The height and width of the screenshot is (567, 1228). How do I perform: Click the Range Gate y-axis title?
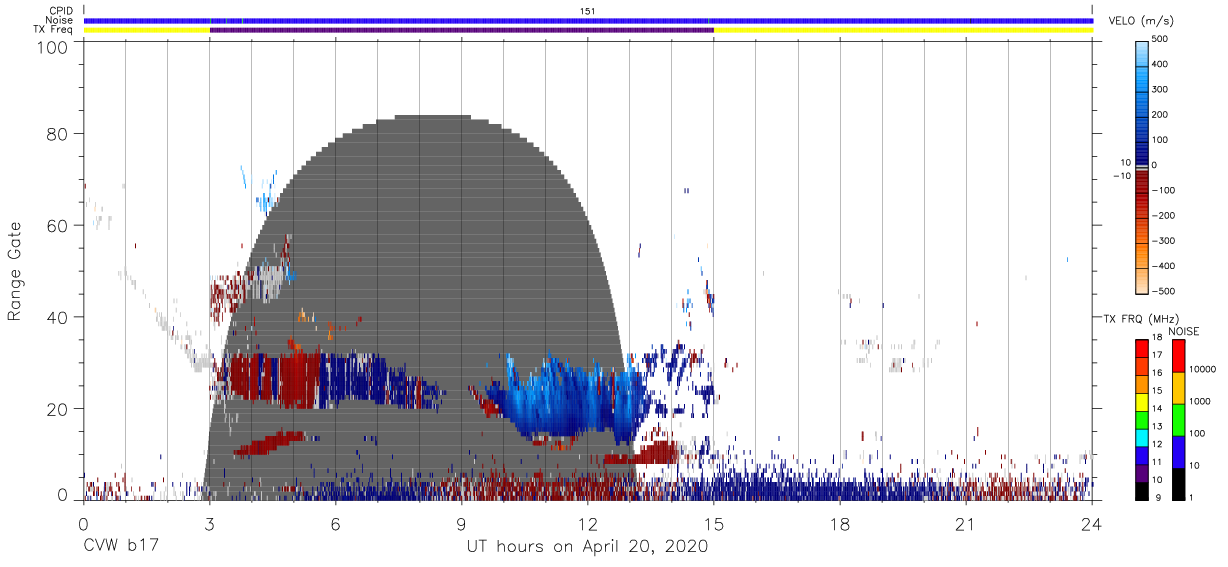pos(15,272)
